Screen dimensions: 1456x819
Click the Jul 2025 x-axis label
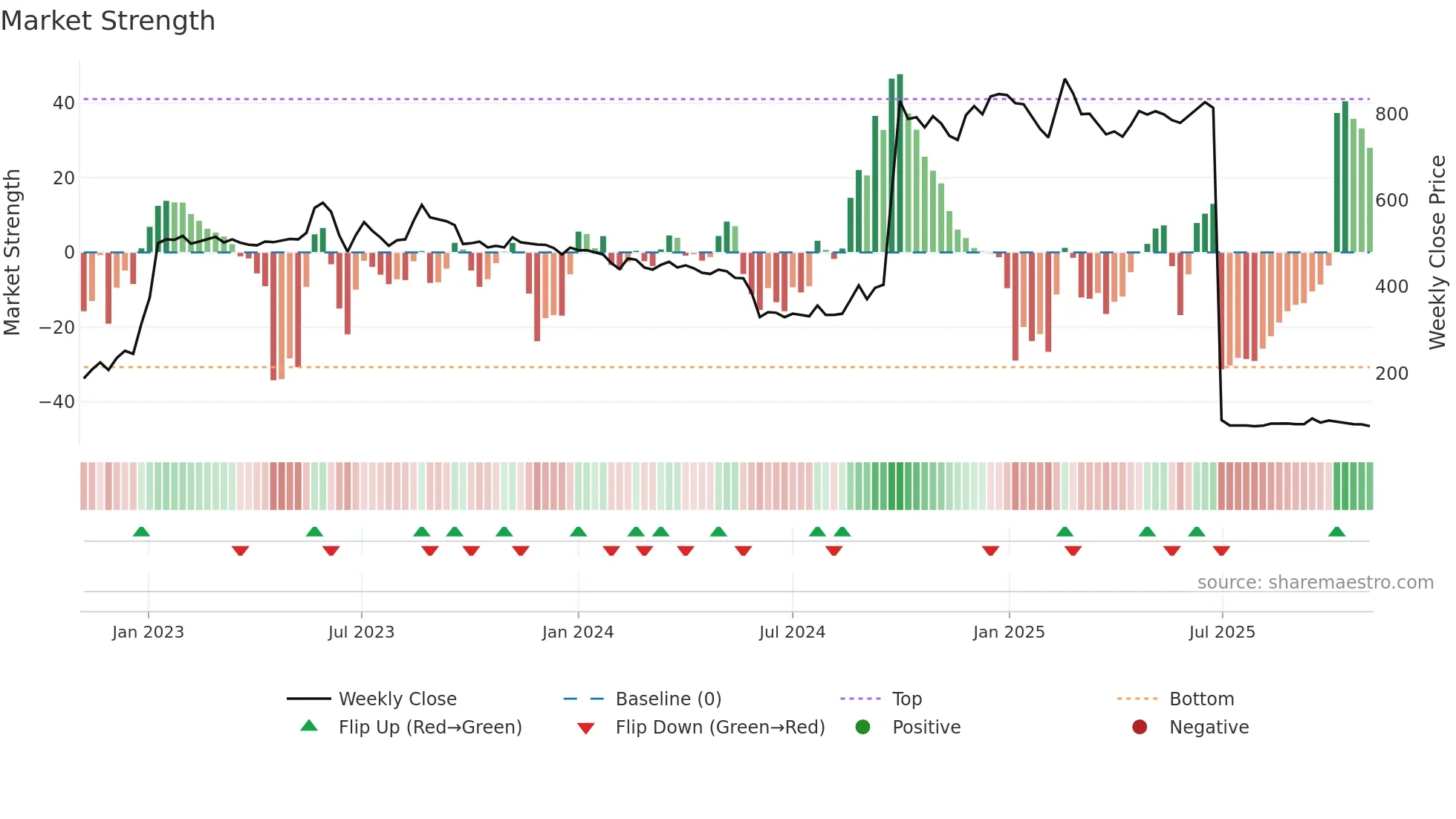pos(1222,632)
